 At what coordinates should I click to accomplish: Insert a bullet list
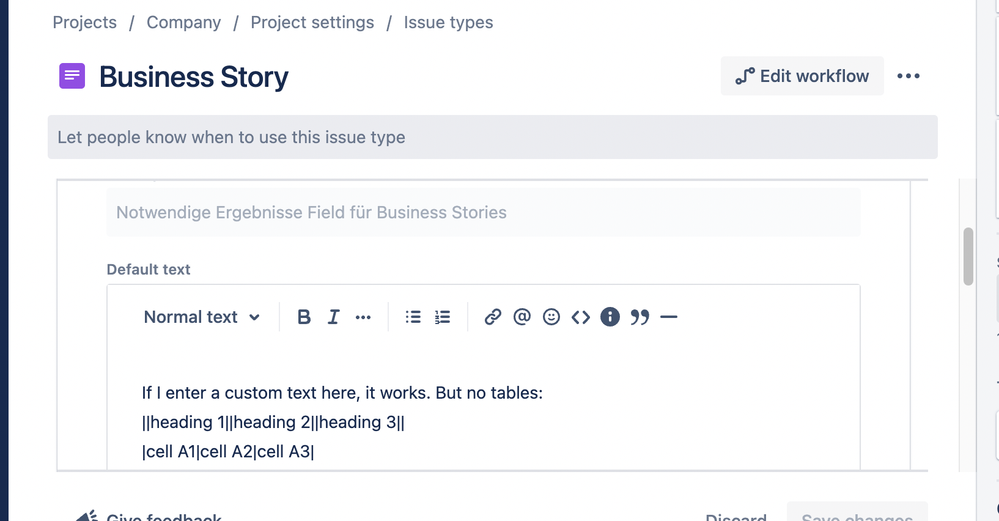[x=413, y=317]
